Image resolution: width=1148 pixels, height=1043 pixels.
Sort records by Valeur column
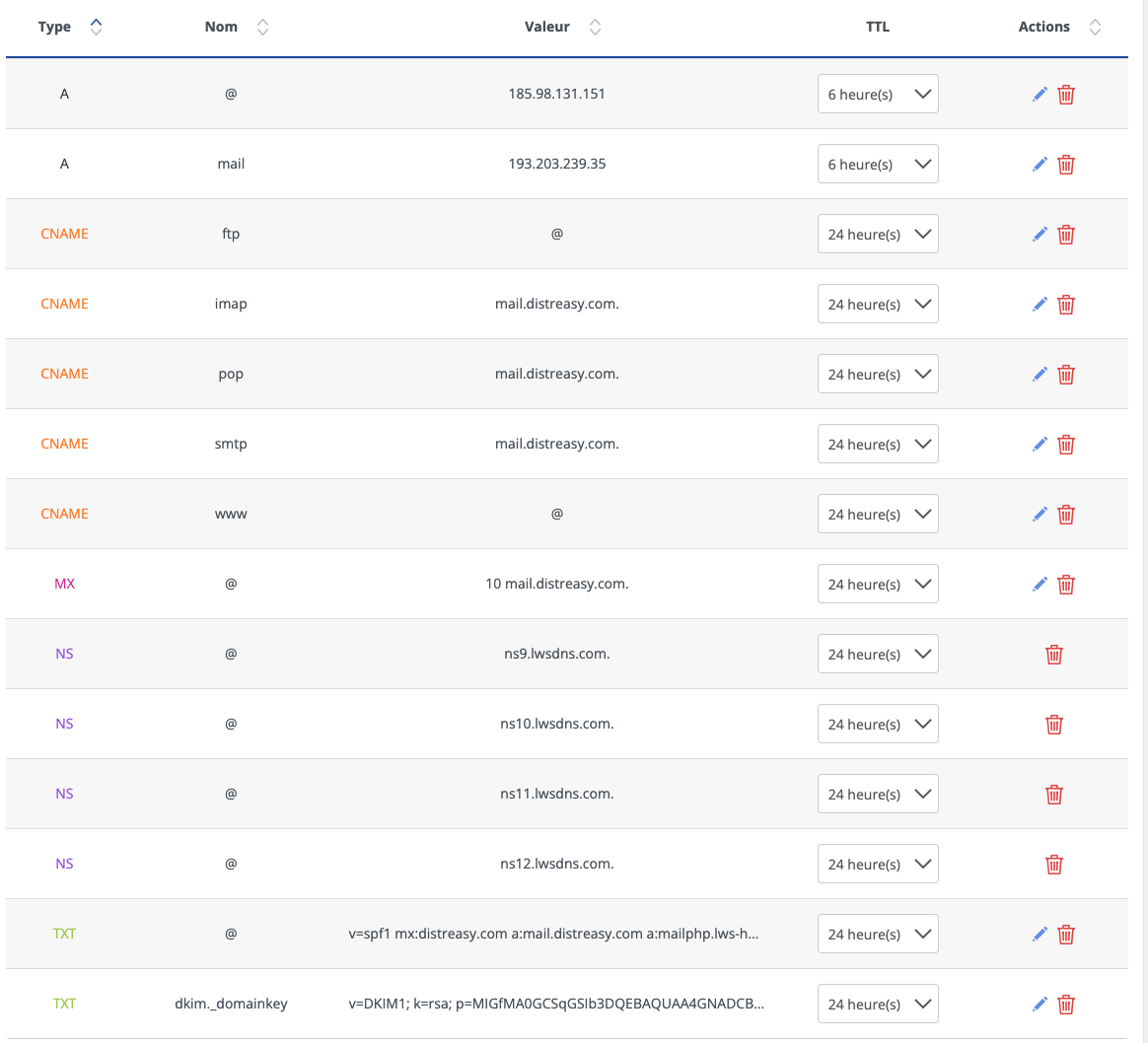pyautogui.click(x=595, y=28)
